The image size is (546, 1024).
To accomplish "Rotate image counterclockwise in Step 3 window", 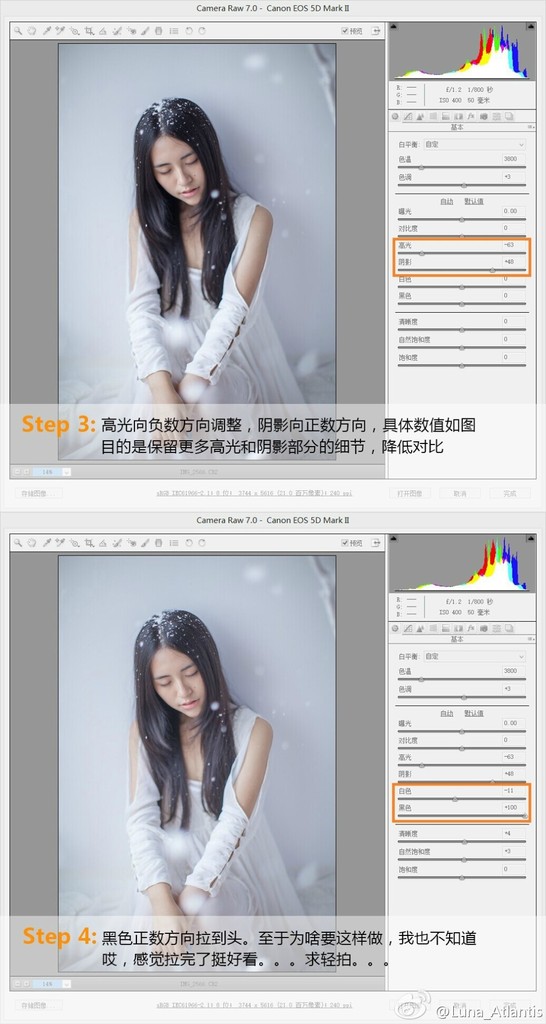I will click(188, 31).
